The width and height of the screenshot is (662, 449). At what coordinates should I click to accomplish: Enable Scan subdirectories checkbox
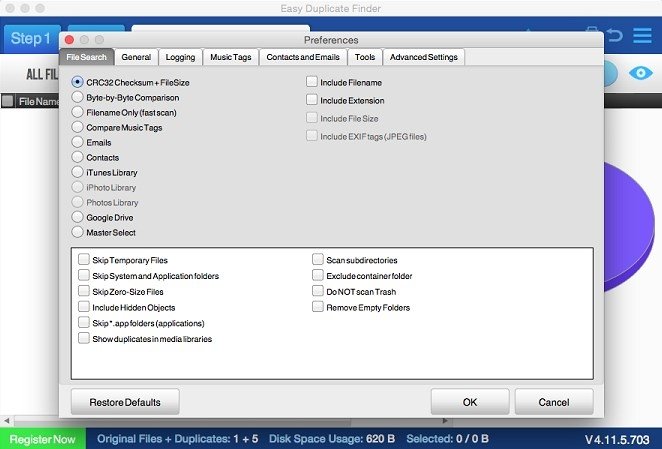tap(317, 259)
